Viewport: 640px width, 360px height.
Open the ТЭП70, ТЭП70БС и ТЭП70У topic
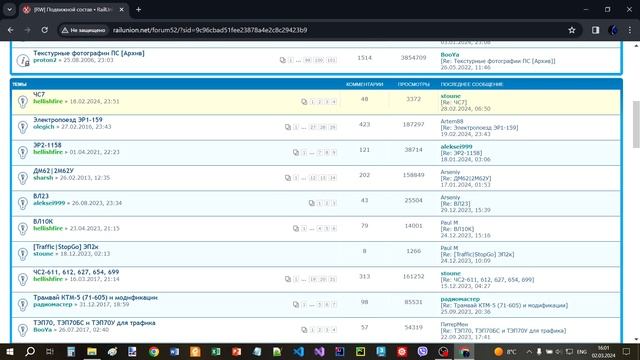[94, 322]
